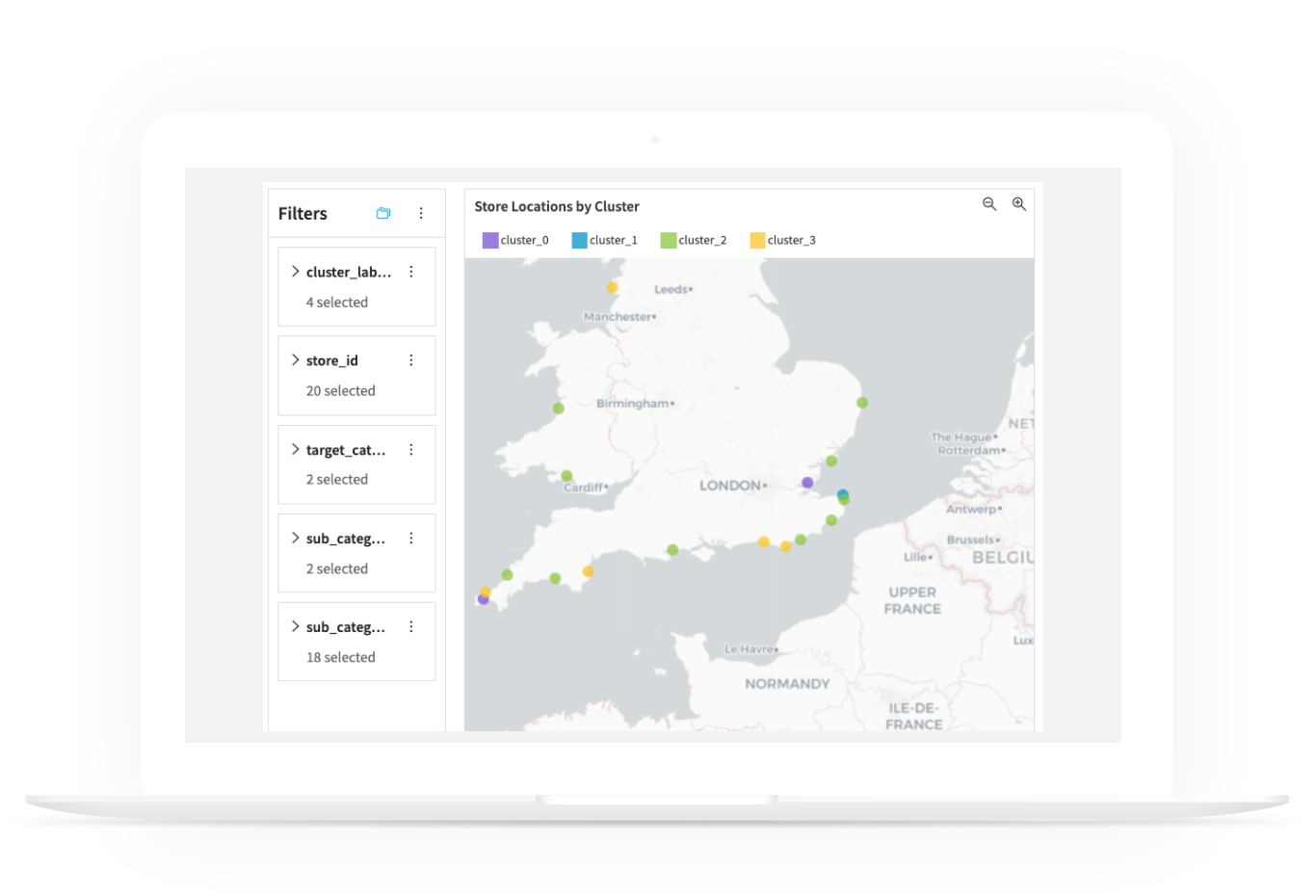The image size is (1316, 896).
Task: Expand the store_id filter
Action: point(295,360)
